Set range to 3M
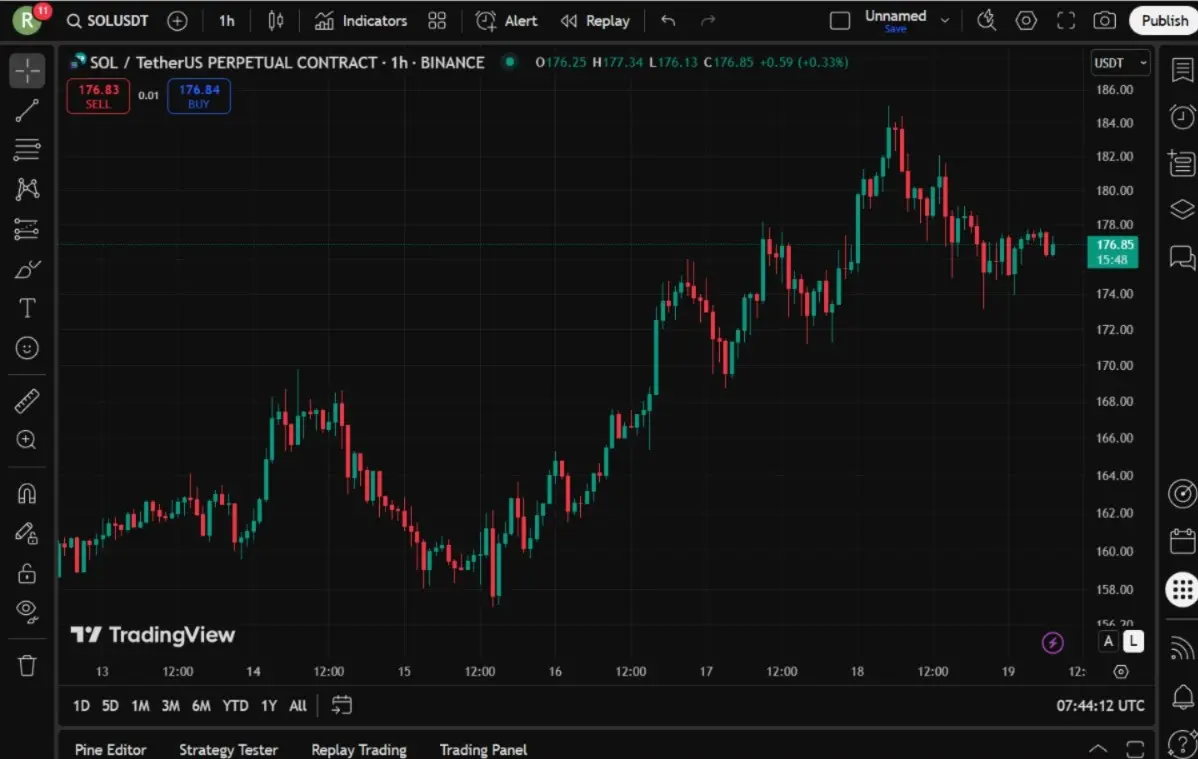The image size is (1198, 759). (170, 705)
